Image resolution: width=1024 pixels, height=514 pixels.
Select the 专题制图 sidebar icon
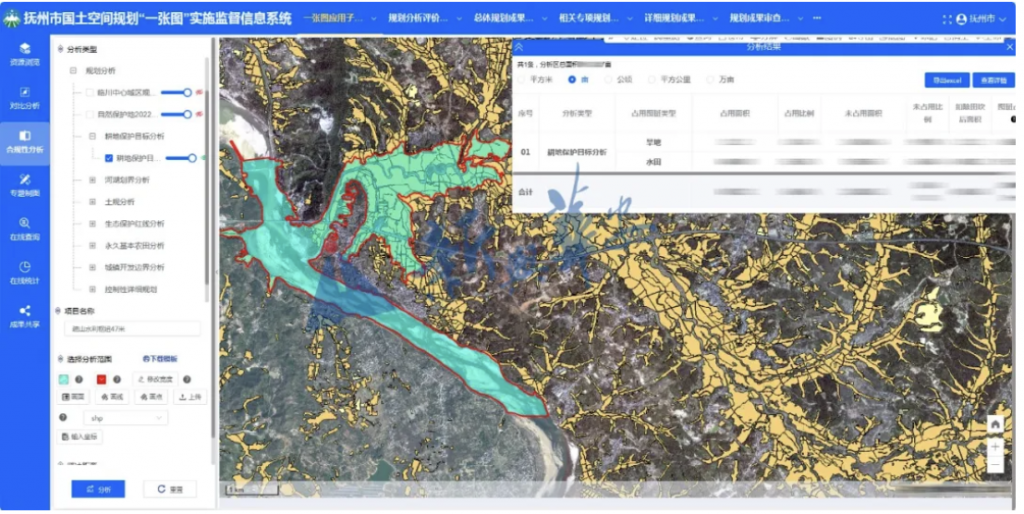(x=25, y=184)
